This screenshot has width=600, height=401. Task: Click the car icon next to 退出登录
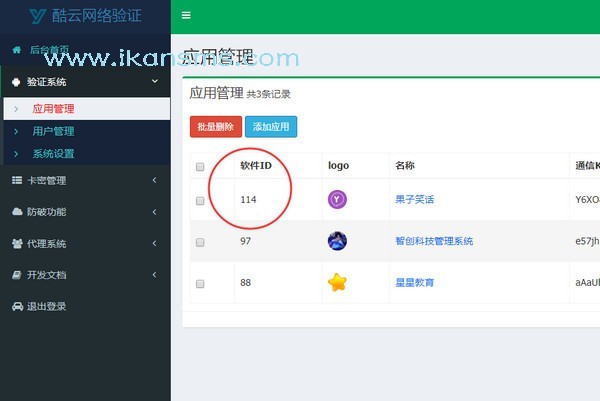click(x=17, y=306)
